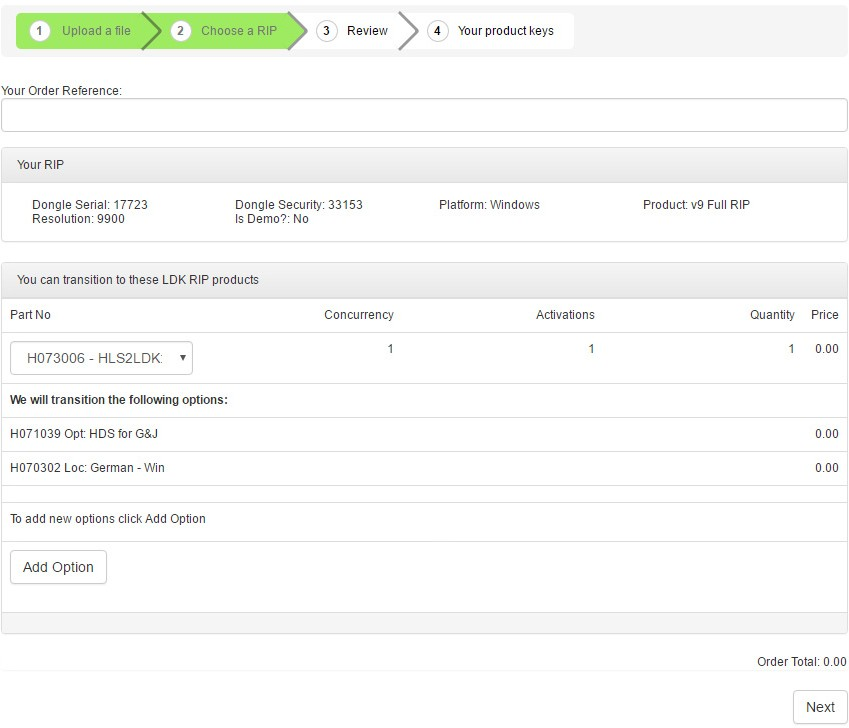The width and height of the screenshot is (849, 728).
Task: Click the step 3 number circle
Action: click(x=326, y=31)
